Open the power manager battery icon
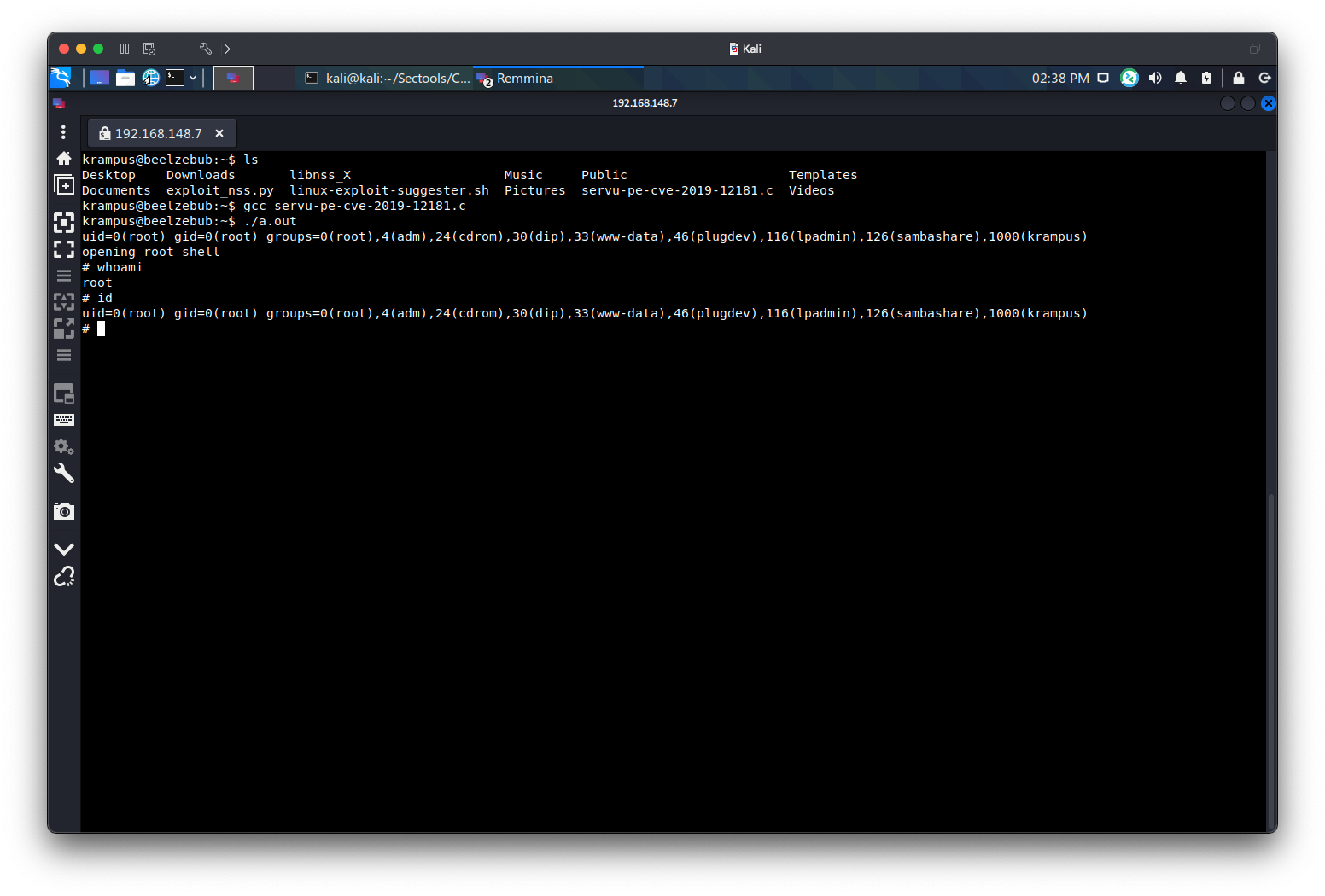The image size is (1325, 896). pos(1206,78)
